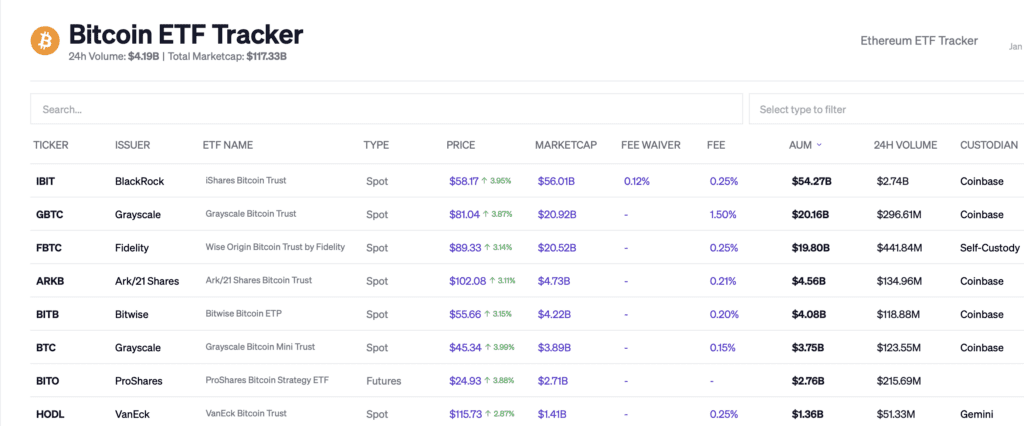This screenshot has height=426, width=1024.
Task: Click the $215.69M volume value
Action: coord(899,381)
